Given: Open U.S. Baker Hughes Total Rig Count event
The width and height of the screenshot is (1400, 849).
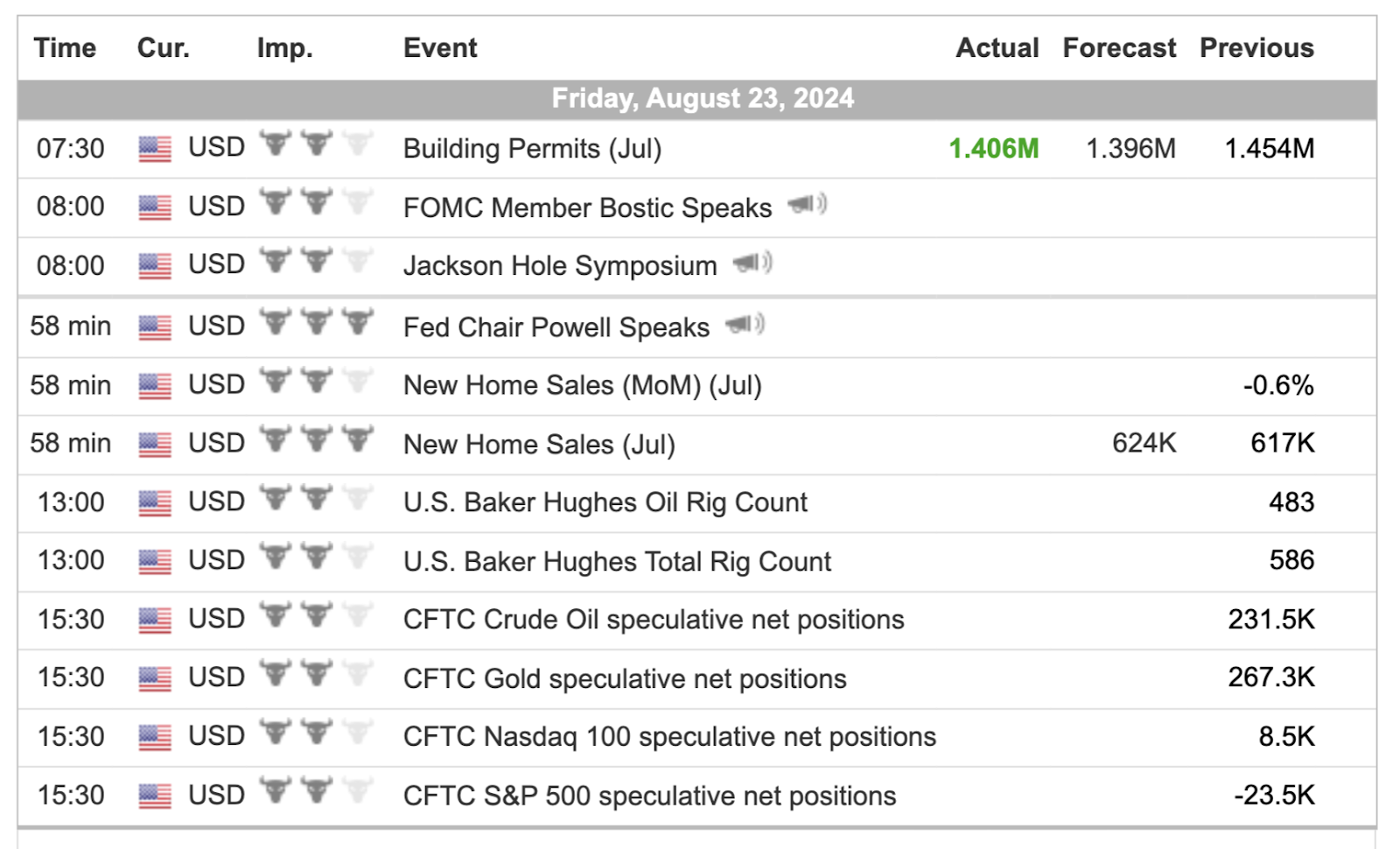Looking at the screenshot, I should pyautogui.click(x=617, y=561).
